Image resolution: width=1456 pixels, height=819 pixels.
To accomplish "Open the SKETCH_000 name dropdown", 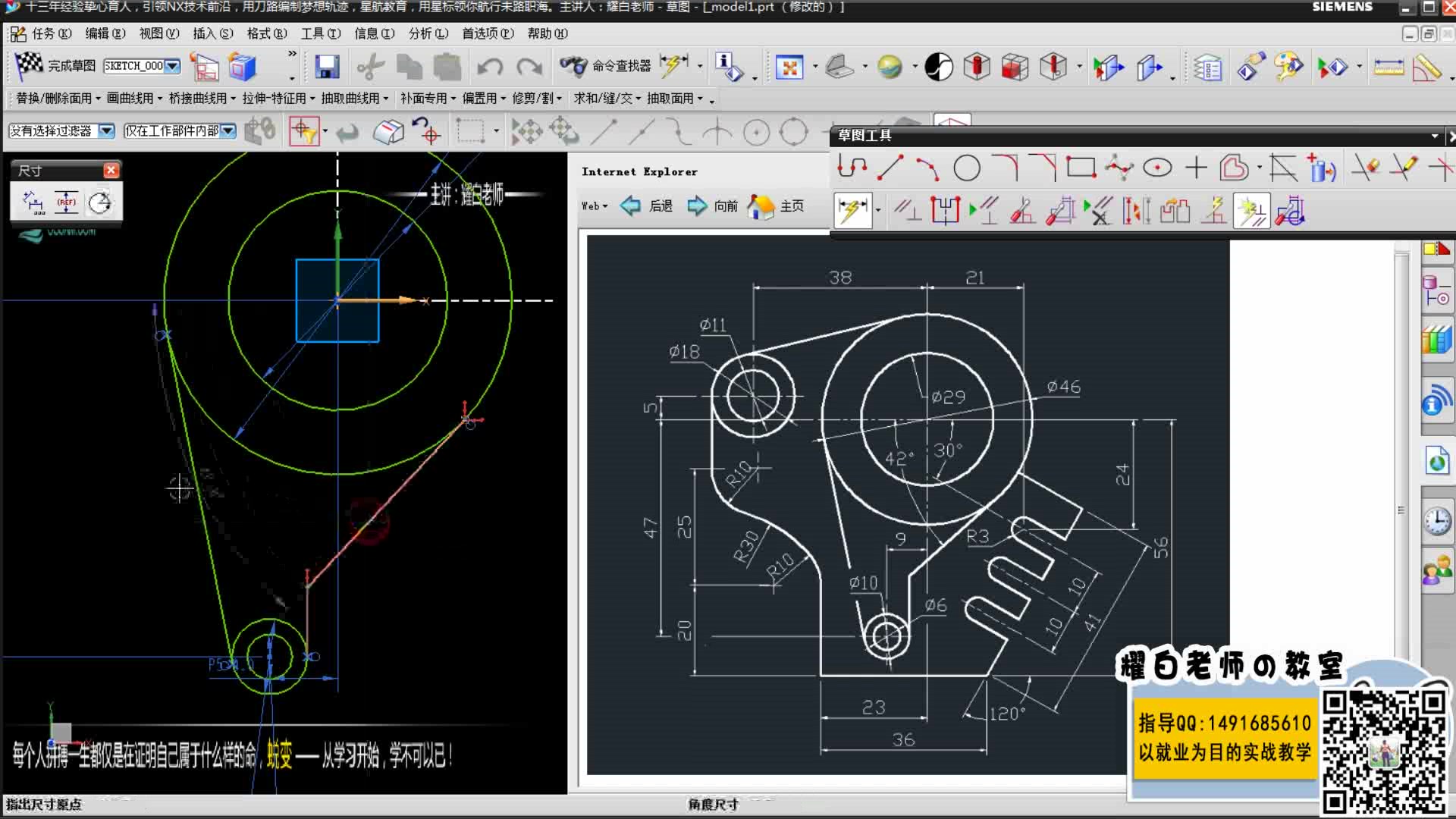I will click(x=172, y=66).
